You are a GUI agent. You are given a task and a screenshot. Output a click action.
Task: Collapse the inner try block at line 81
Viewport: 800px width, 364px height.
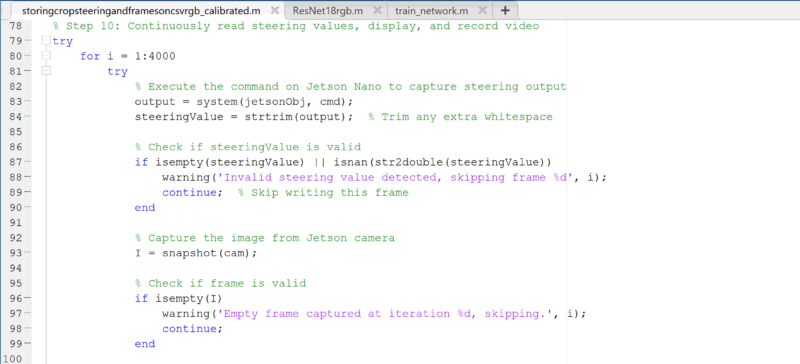tap(46, 71)
